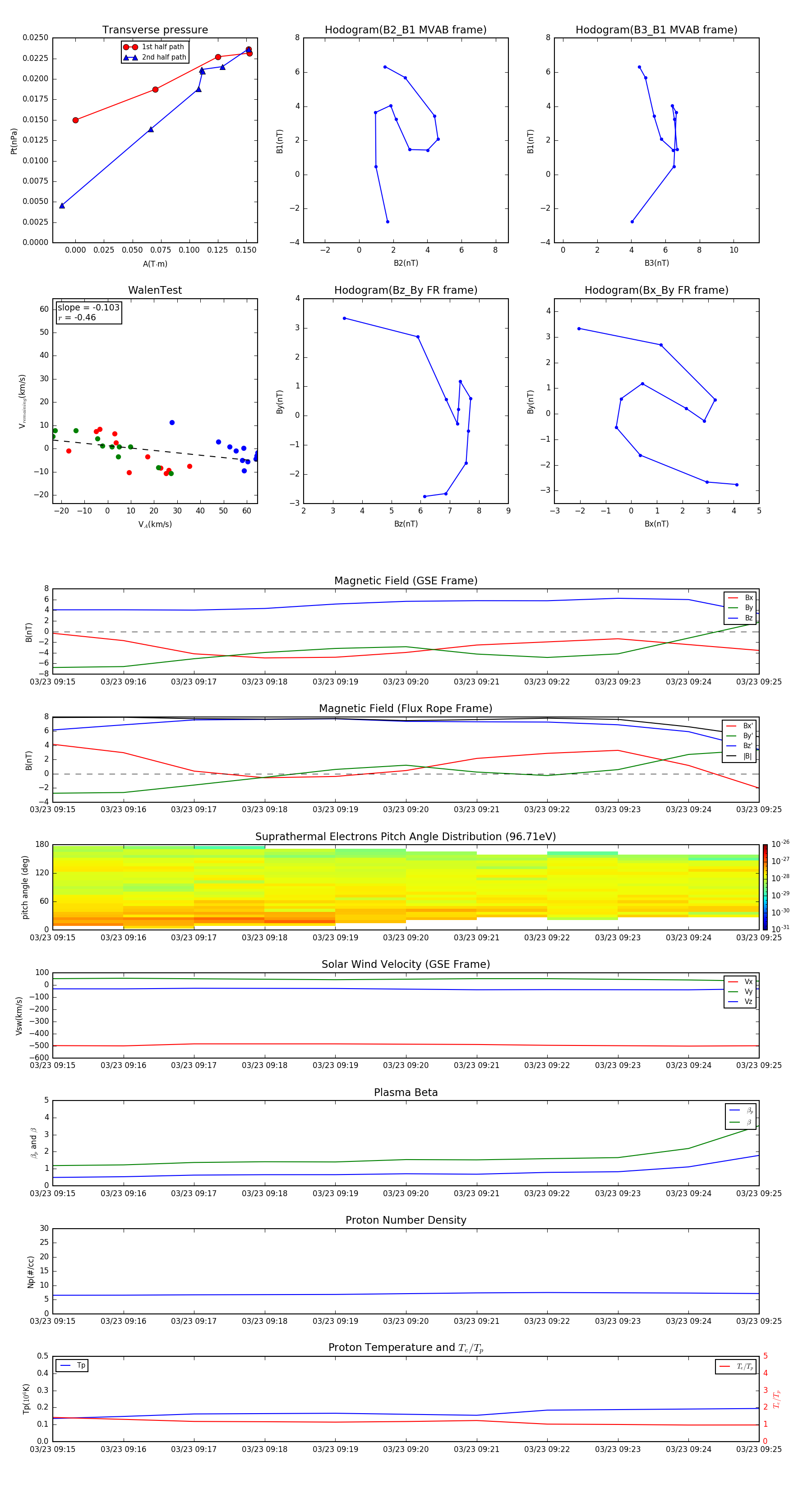The height and width of the screenshot is (1489, 812).
Task: Click 'Vsw(km/s)' y-axis label
Action: pos(19,1016)
